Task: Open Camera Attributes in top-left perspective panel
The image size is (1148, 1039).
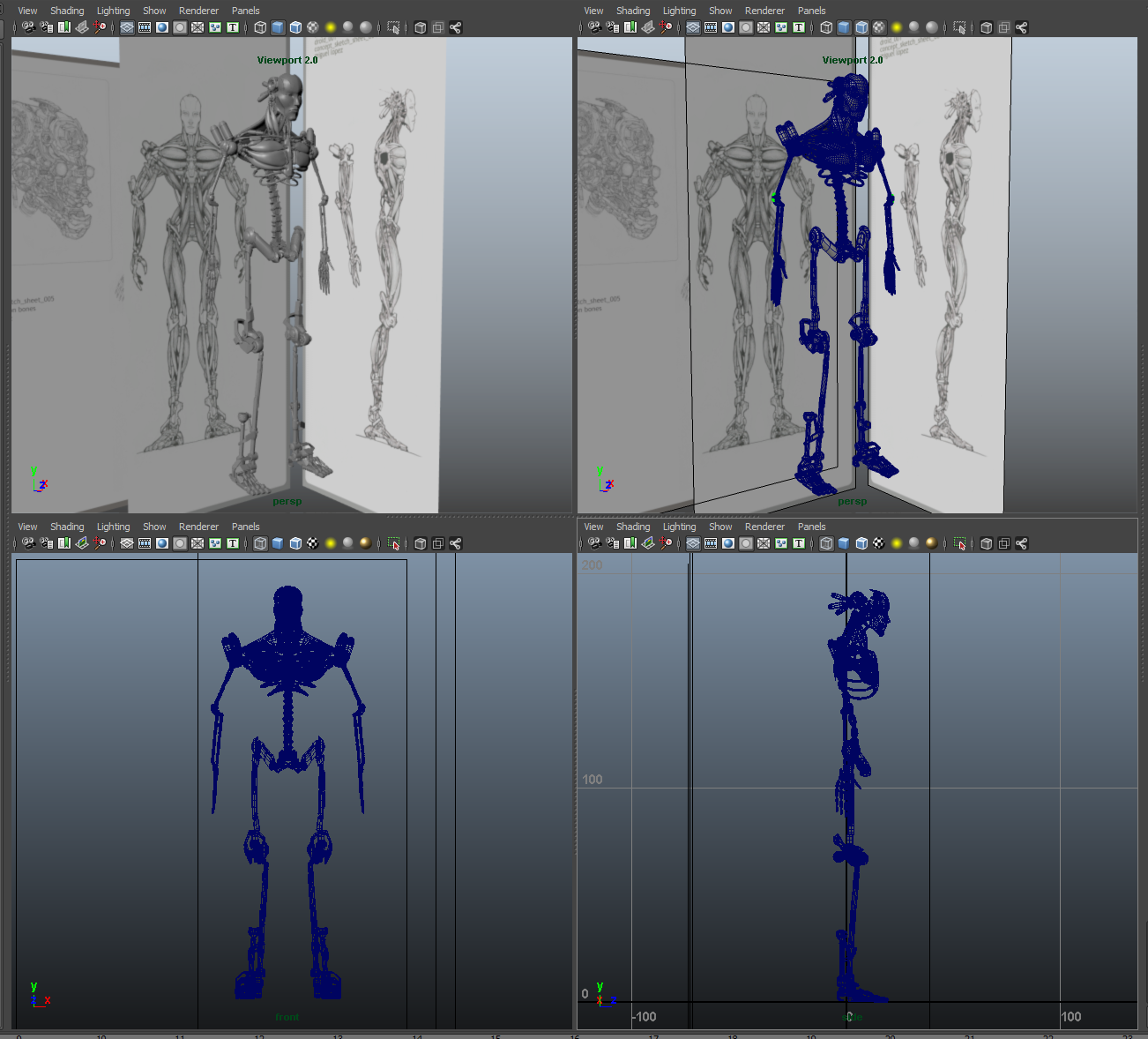Action: [47, 27]
